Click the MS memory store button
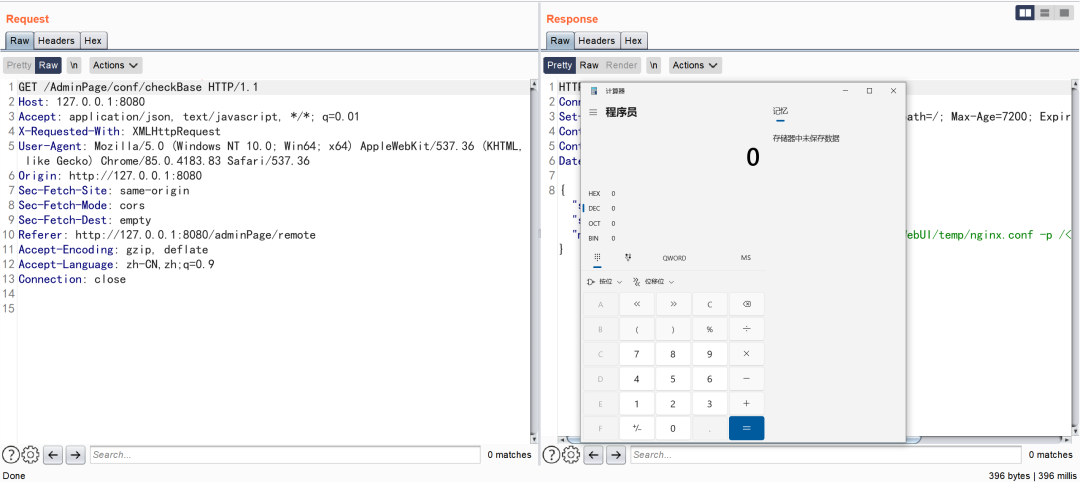Screen dimensions: 1080x482 [x=746, y=258]
